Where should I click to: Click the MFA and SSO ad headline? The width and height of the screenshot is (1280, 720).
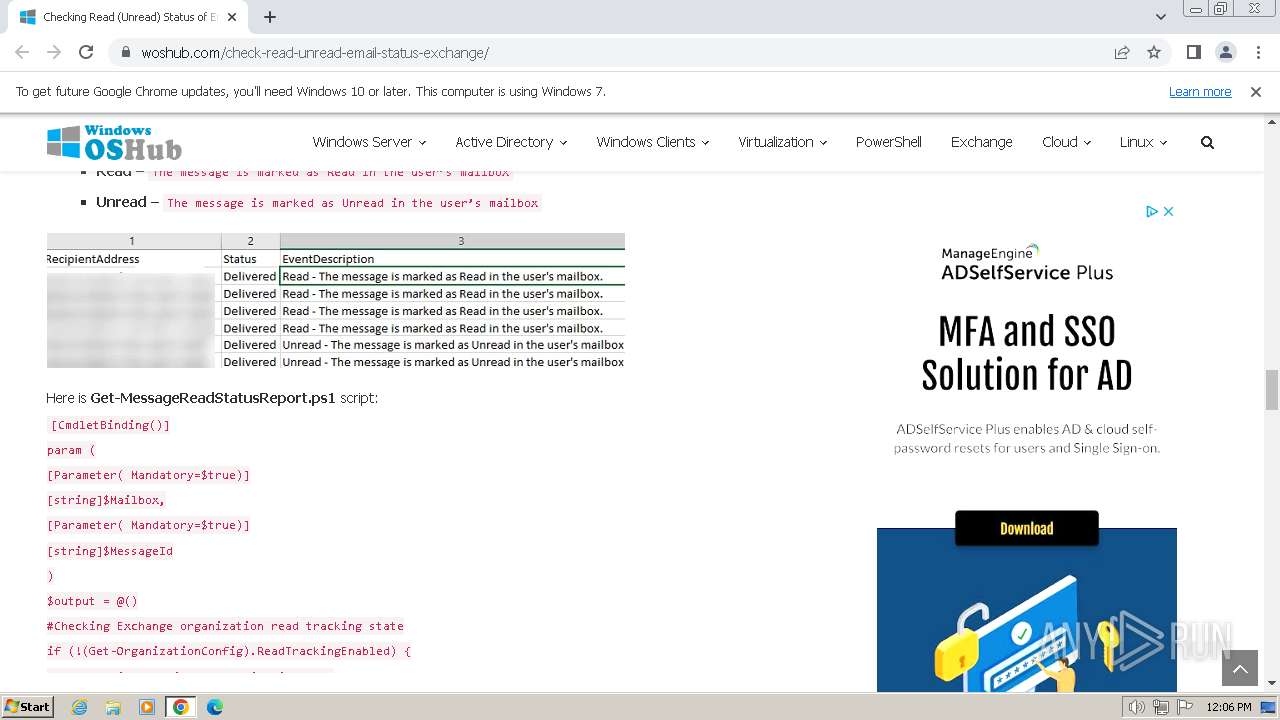1026,353
